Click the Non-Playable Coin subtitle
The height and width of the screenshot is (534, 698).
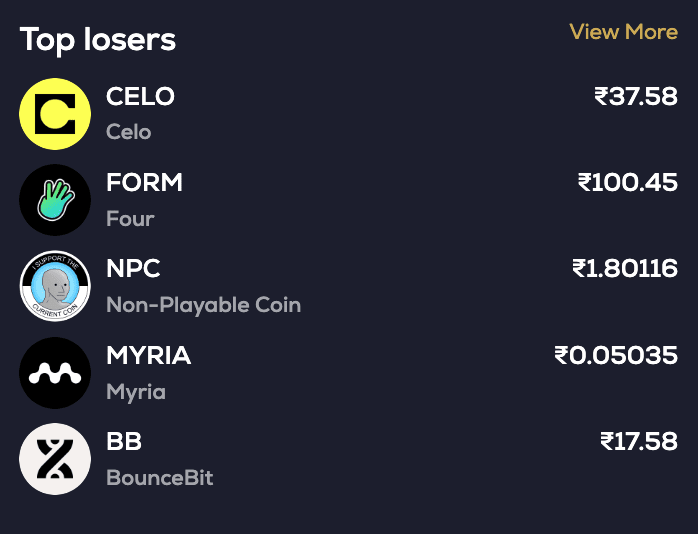pos(203,305)
